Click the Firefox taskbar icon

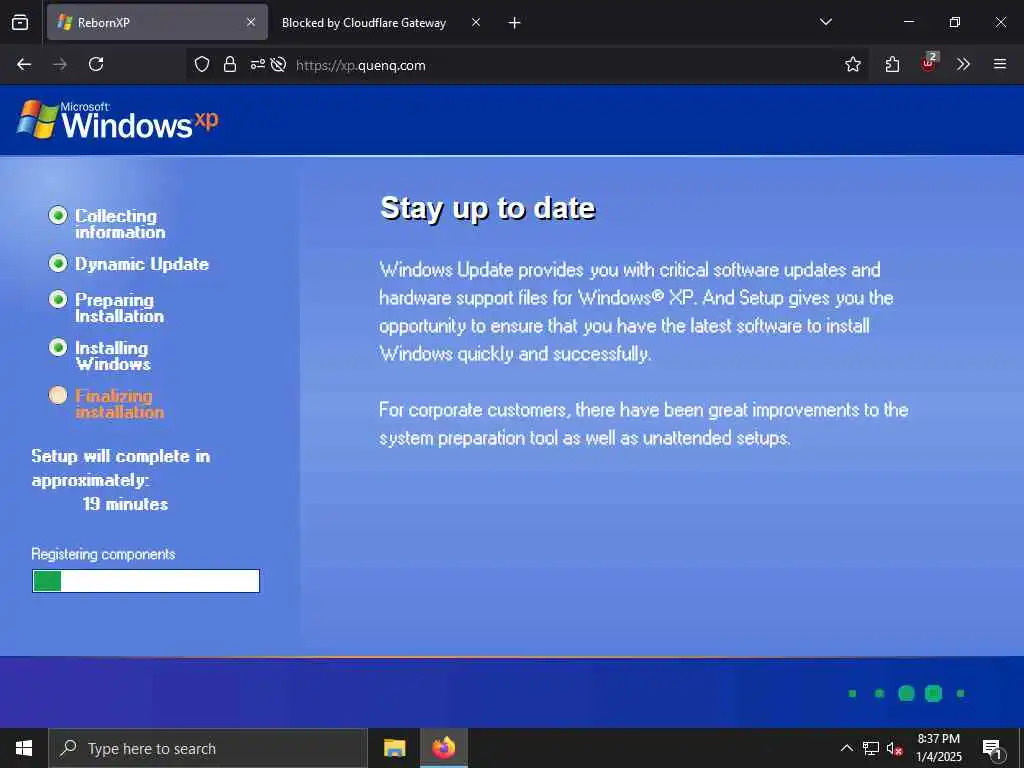point(443,748)
